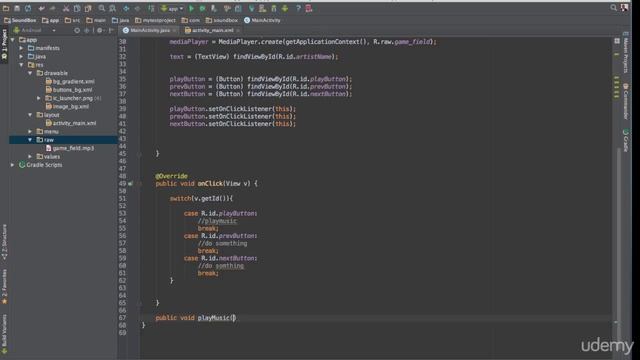Image resolution: width=640 pixels, height=360 pixels.
Task: Toggle the Favorites tool window
Action: coord(4,286)
